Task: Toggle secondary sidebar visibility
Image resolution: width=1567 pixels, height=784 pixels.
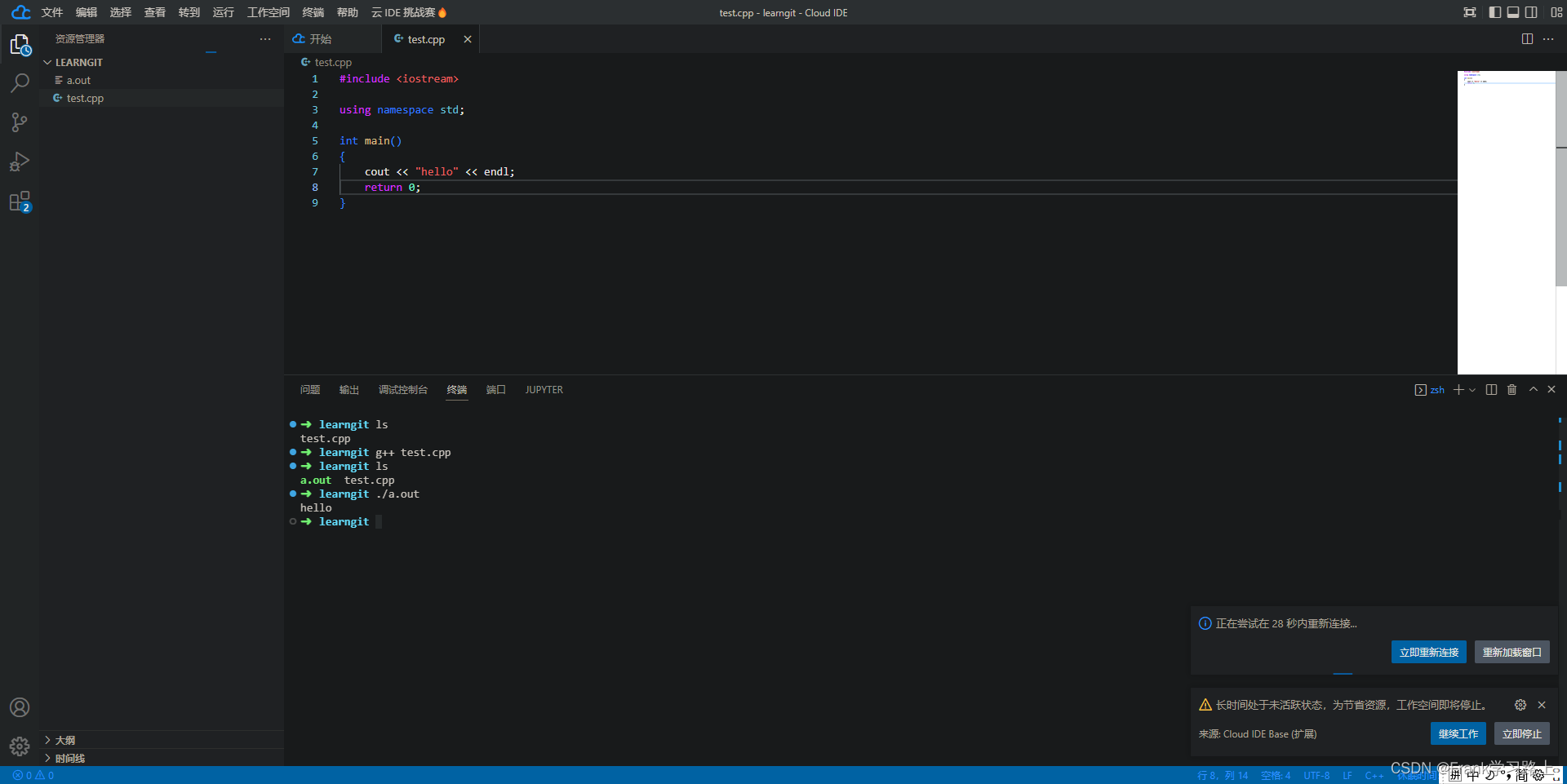Action: tap(1532, 12)
